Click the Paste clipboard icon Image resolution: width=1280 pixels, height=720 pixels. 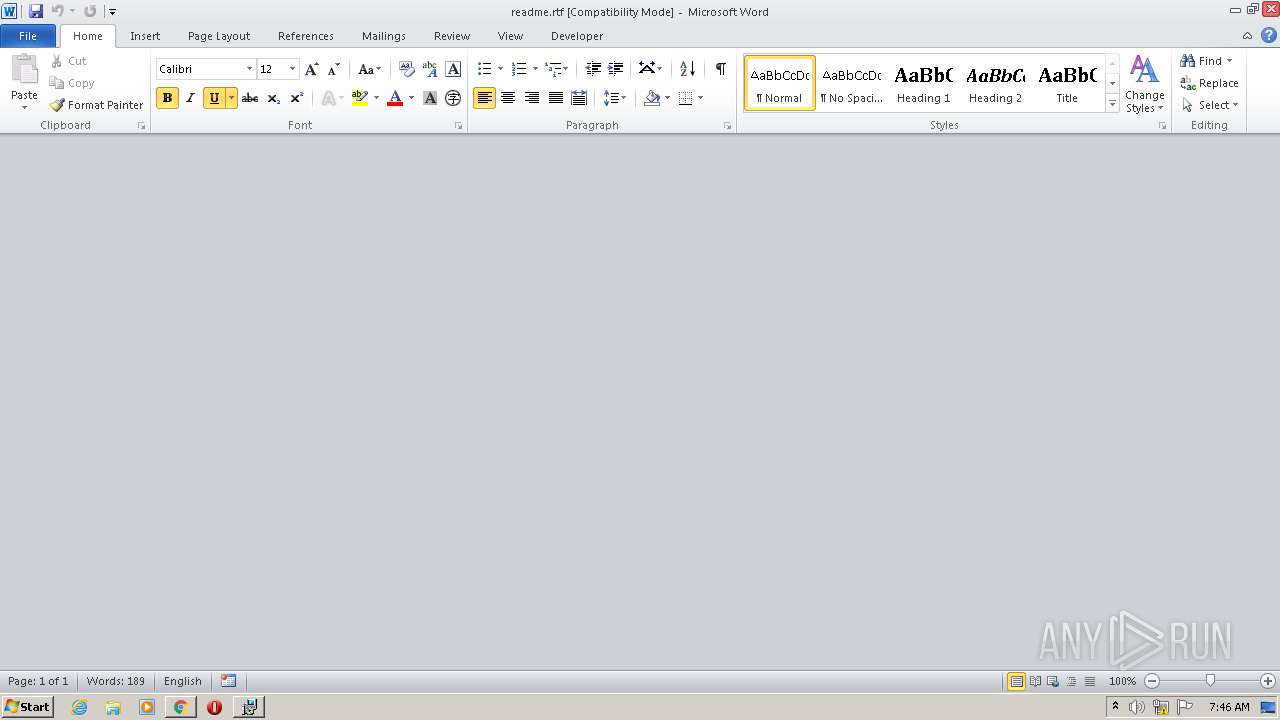pyautogui.click(x=24, y=70)
